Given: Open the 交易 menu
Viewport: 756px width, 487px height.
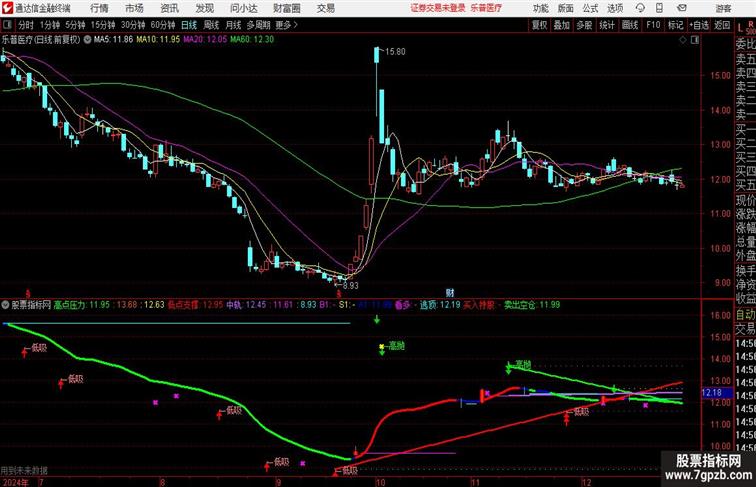Looking at the screenshot, I should click(x=325, y=8).
